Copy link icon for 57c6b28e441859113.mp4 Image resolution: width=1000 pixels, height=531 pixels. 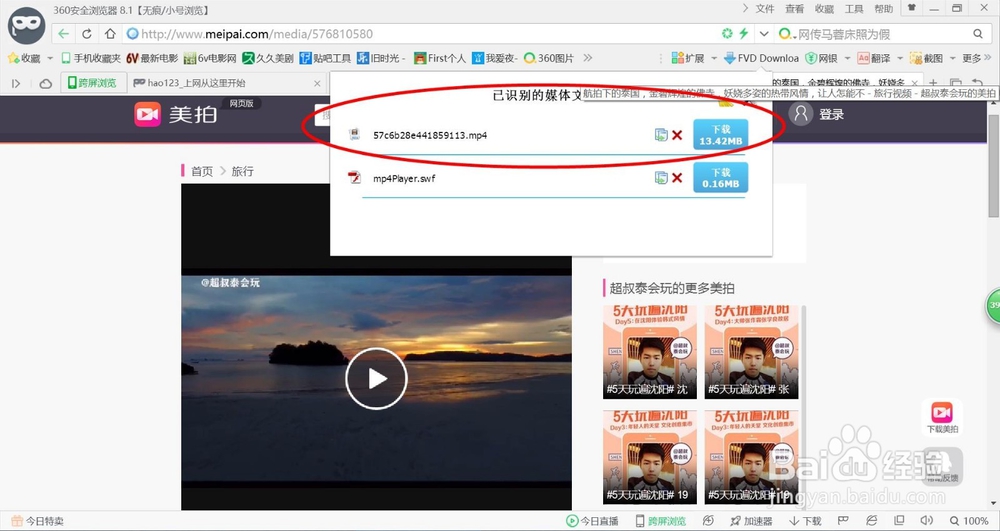point(661,135)
